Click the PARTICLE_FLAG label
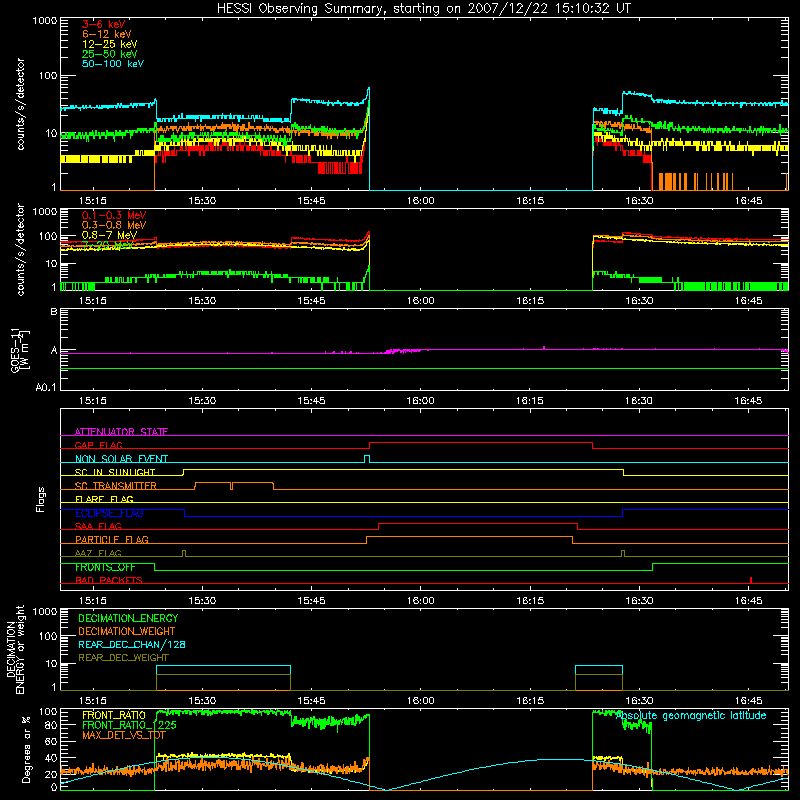The width and height of the screenshot is (800, 800). (x=112, y=539)
